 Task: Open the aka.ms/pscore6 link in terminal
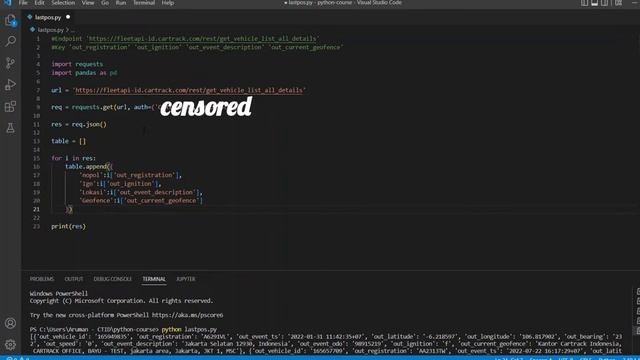point(187,315)
